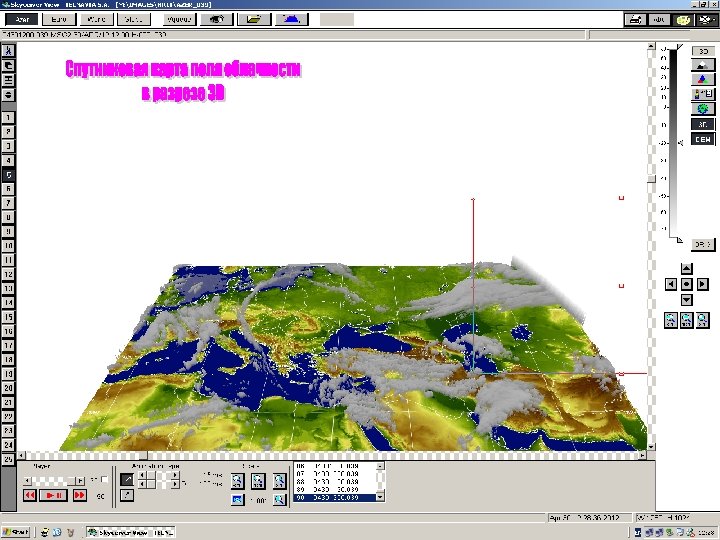The image size is (720, 540).
Task: Select the upper animation type icon
Action: click(x=127, y=480)
